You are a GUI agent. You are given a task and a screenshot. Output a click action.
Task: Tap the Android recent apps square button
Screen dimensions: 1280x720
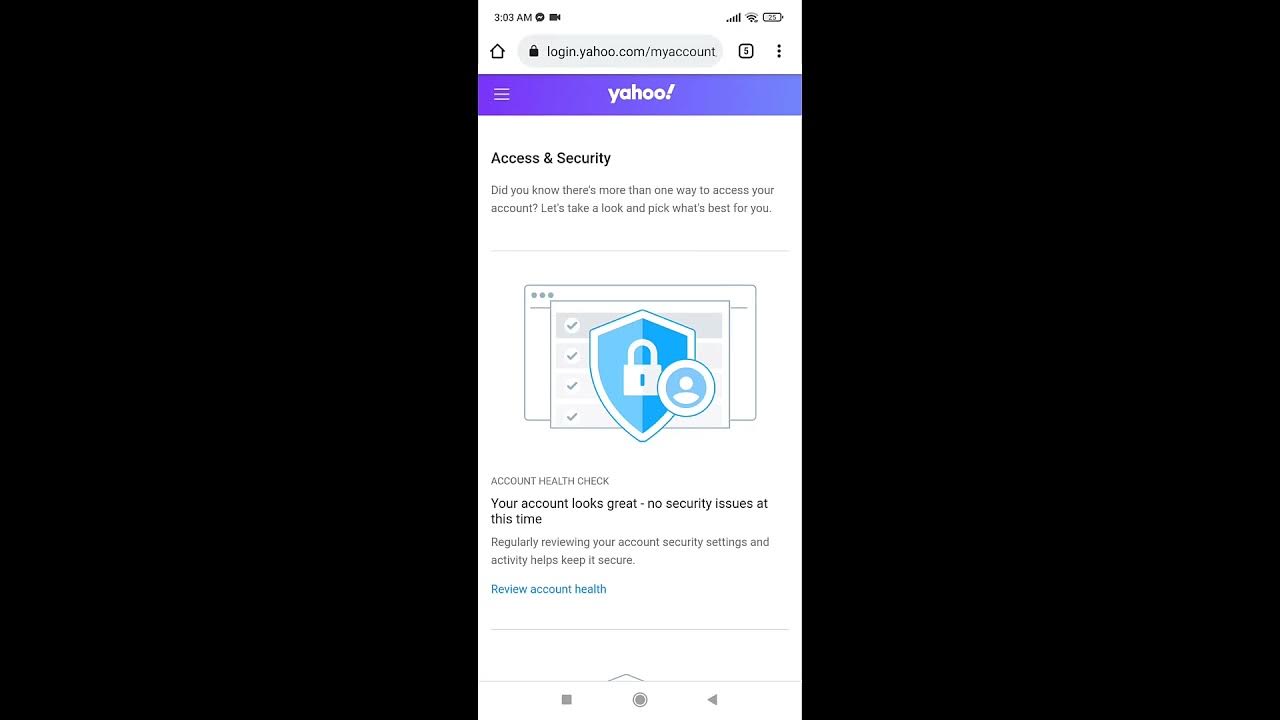567,700
